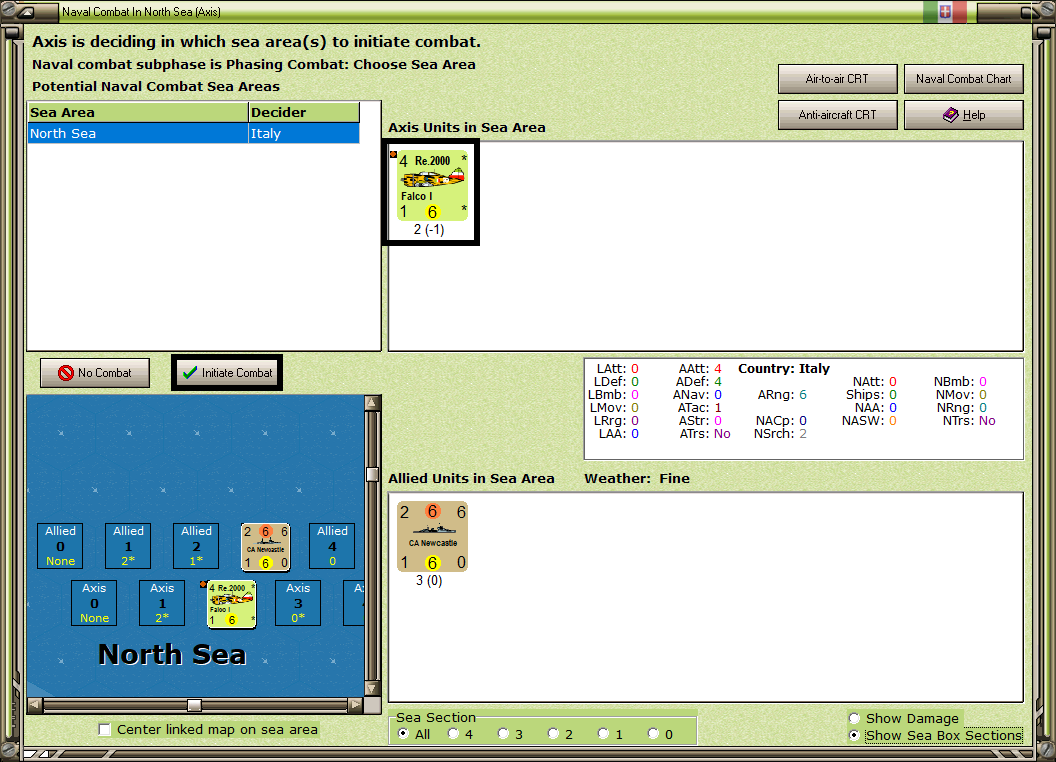The height and width of the screenshot is (762, 1056).
Task: Click the Axis 1 sea box on the map
Action: tap(162, 603)
